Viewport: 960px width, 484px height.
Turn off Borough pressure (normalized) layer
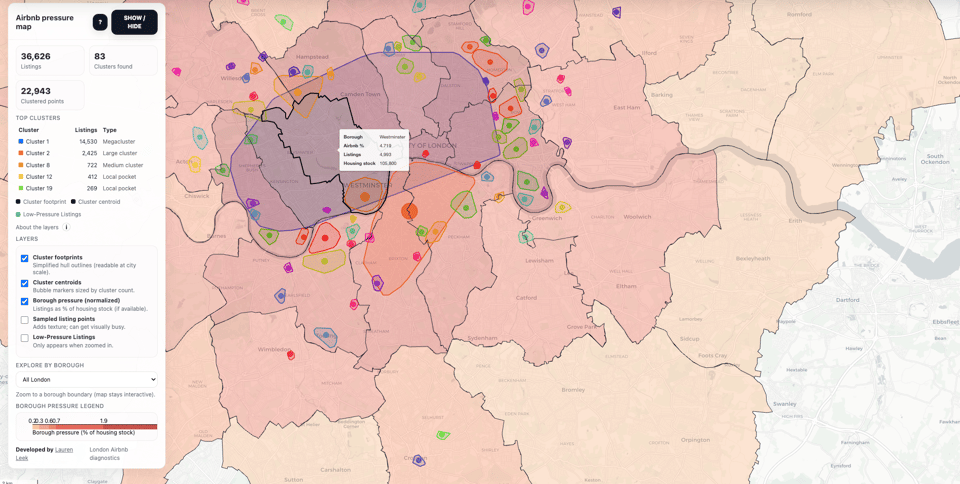pyautogui.click(x=25, y=301)
